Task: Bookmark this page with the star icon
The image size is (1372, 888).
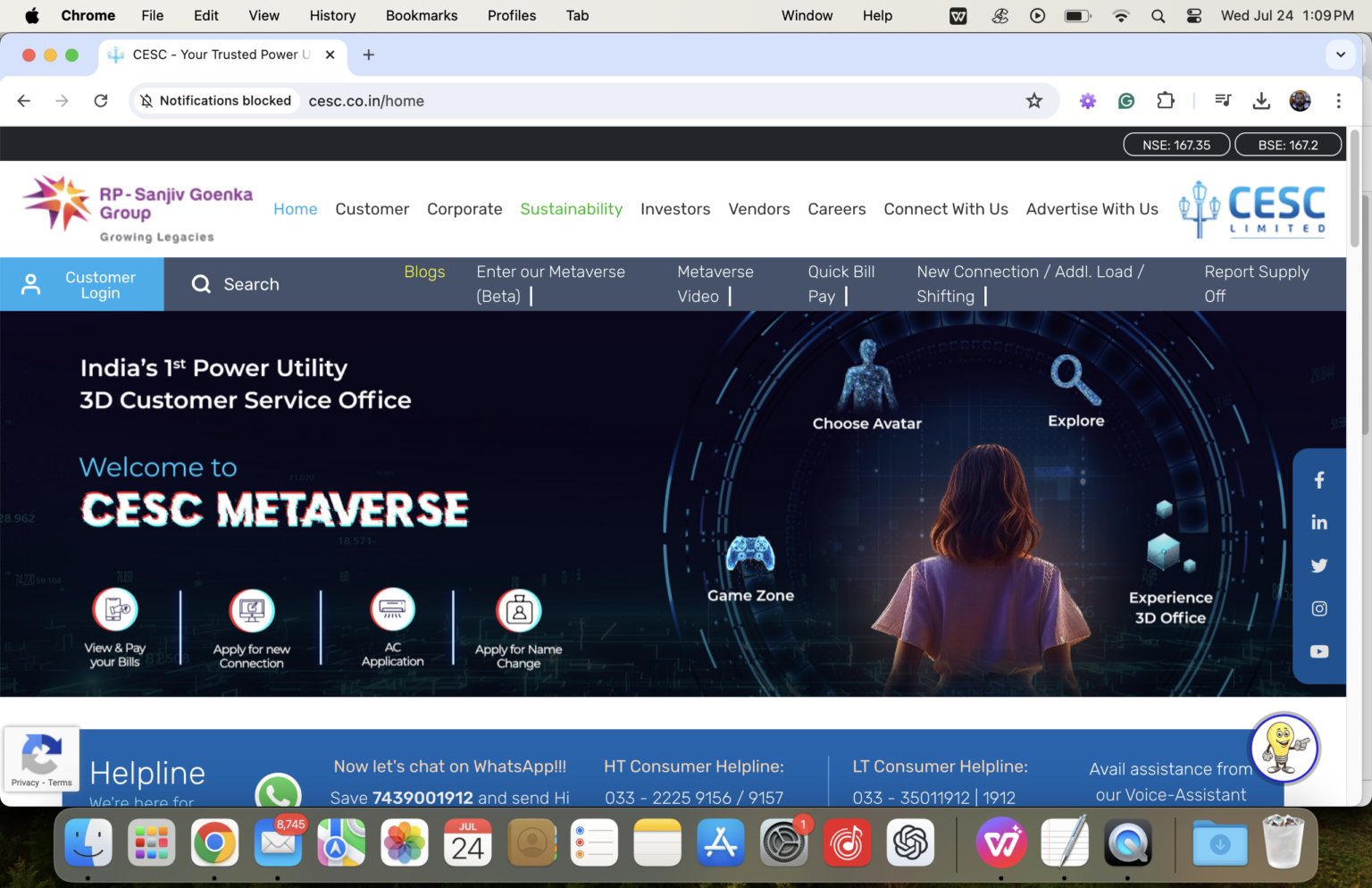Action: pos(1033,101)
